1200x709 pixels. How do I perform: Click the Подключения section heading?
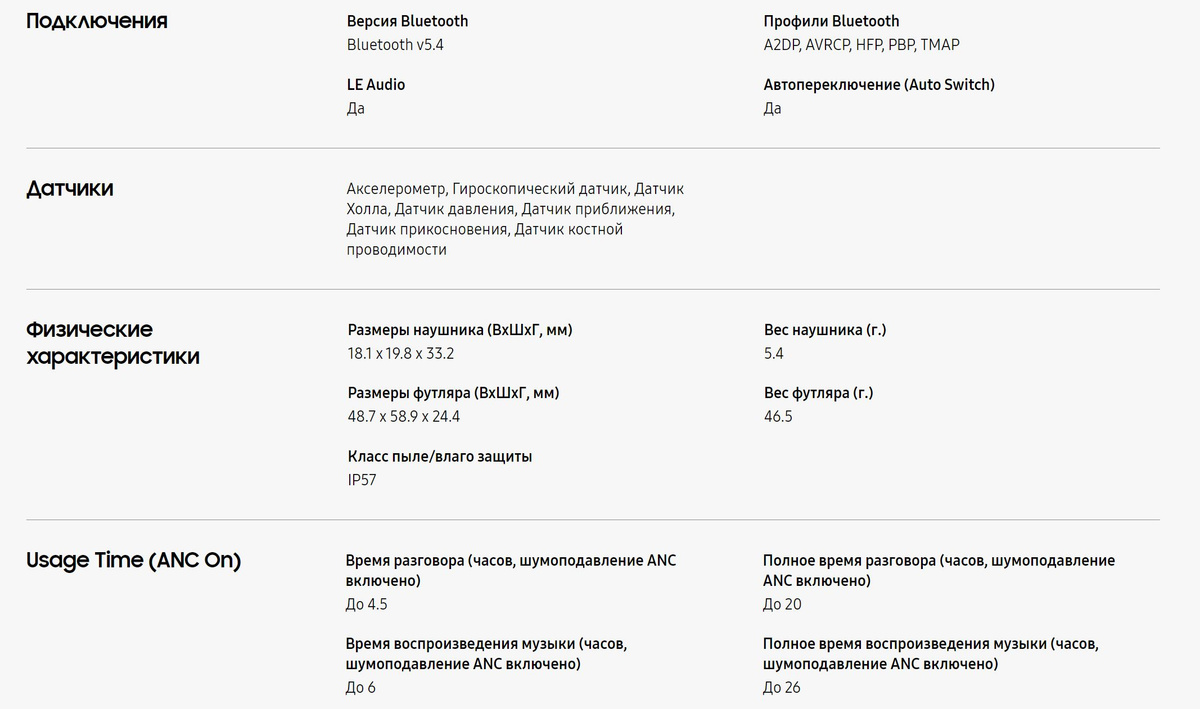pyautogui.click(x=96, y=21)
